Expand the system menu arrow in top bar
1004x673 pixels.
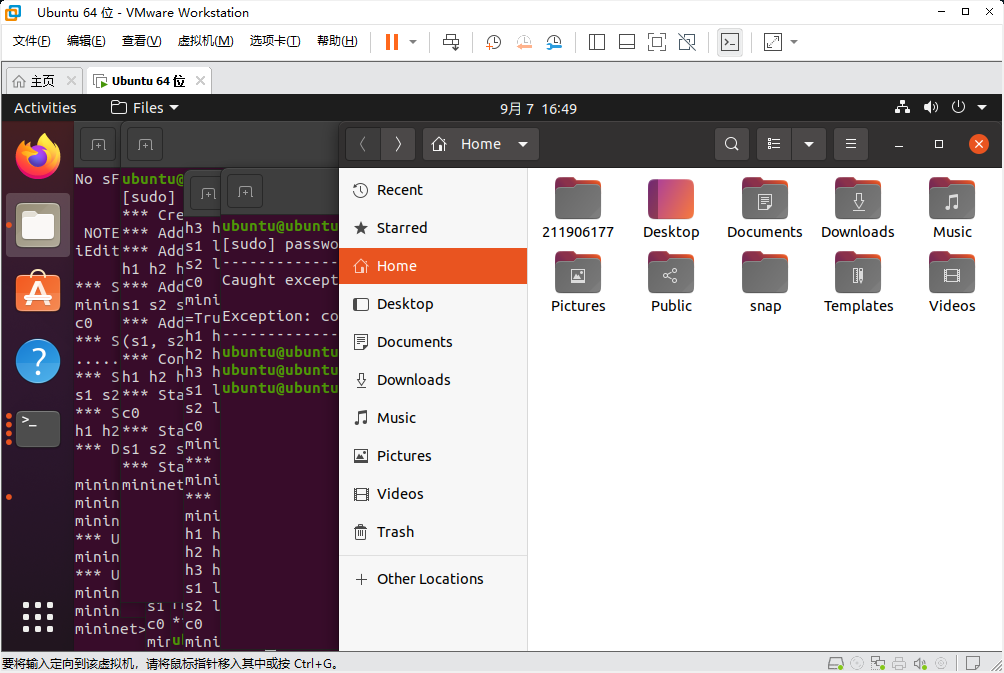pos(982,108)
